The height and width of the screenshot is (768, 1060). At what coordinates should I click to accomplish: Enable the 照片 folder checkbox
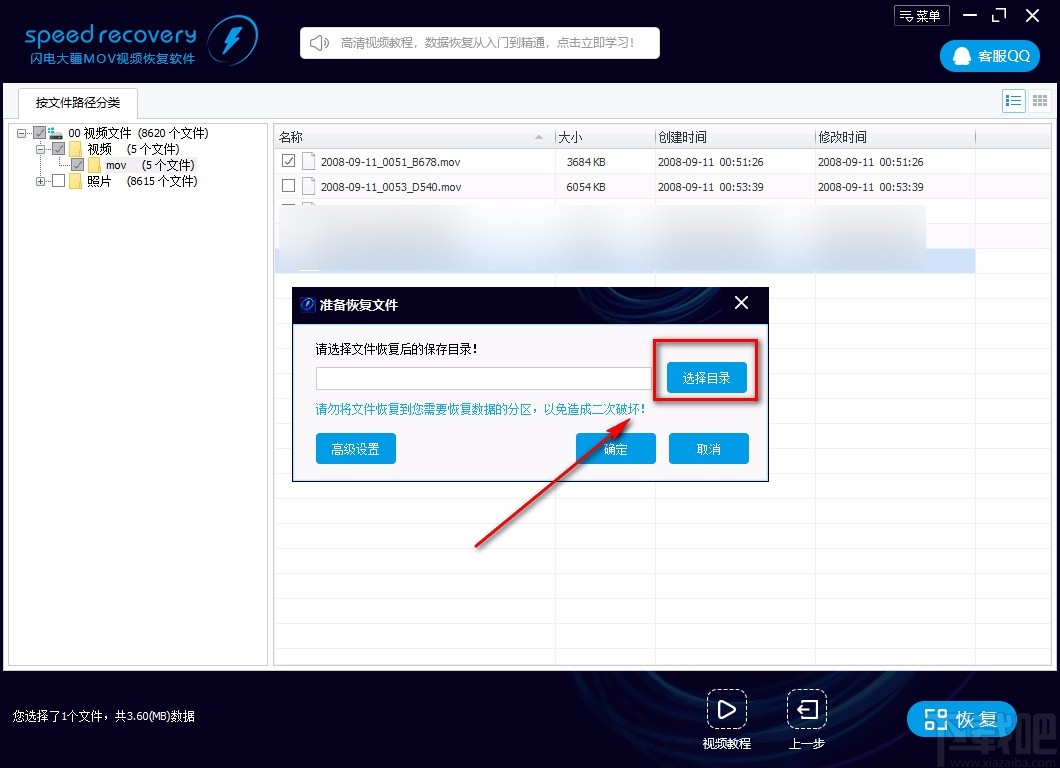(x=57, y=181)
